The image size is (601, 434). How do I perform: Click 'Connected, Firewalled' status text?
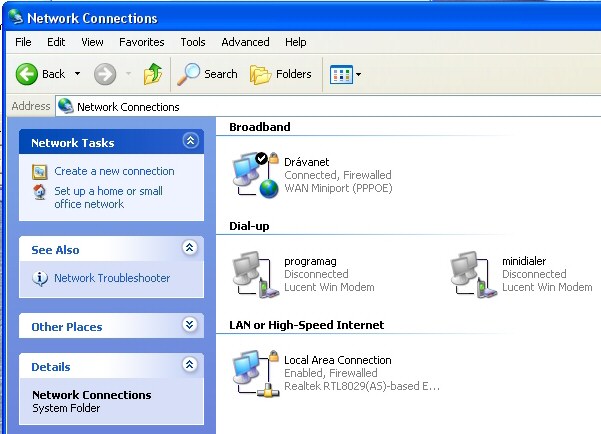[338, 175]
